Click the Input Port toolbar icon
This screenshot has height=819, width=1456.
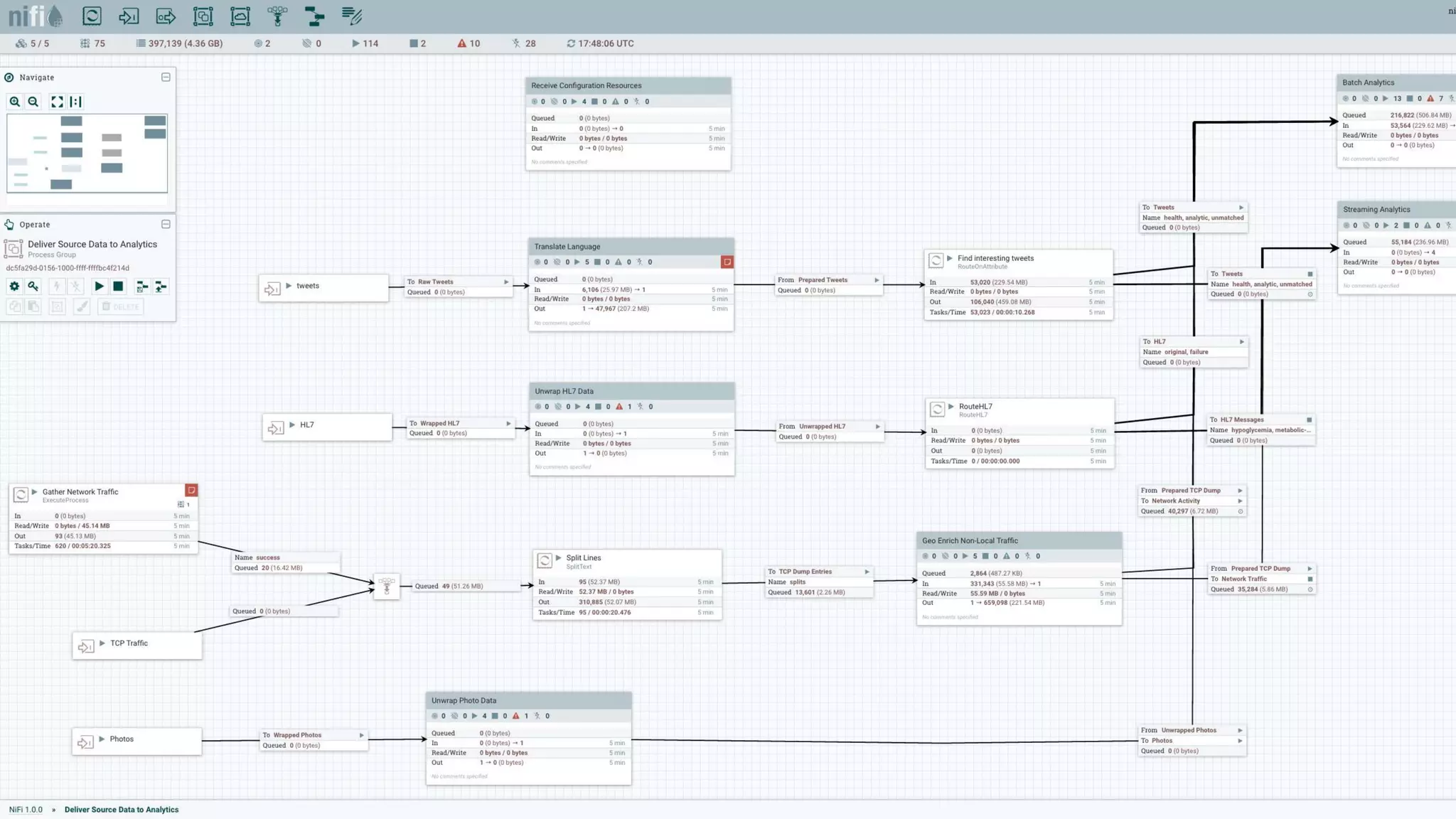[129, 16]
